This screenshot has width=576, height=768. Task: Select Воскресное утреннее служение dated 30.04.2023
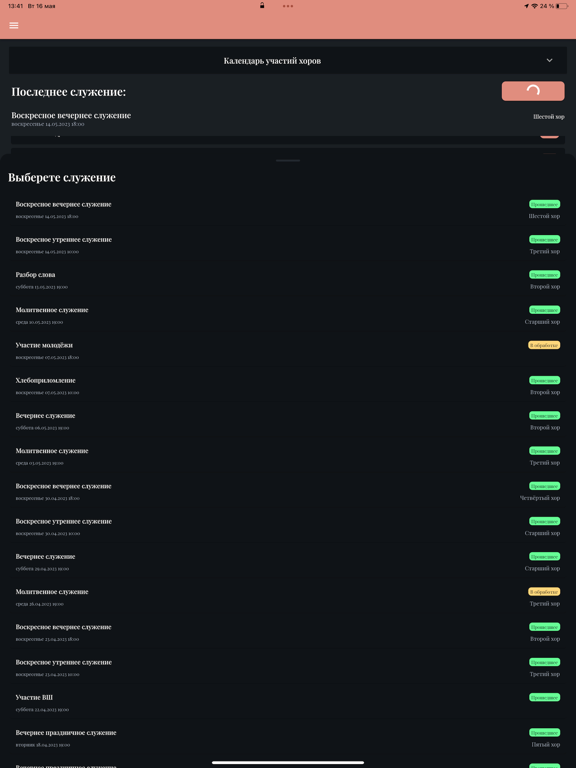point(288,527)
